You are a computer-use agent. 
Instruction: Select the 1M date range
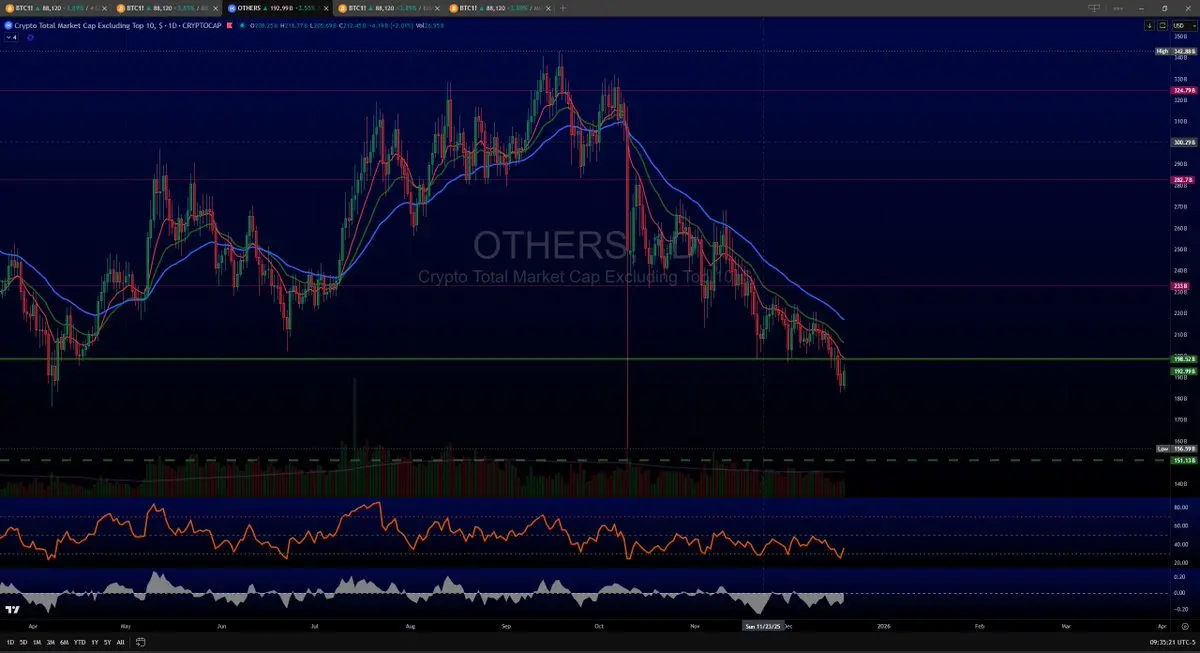[37, 641]
